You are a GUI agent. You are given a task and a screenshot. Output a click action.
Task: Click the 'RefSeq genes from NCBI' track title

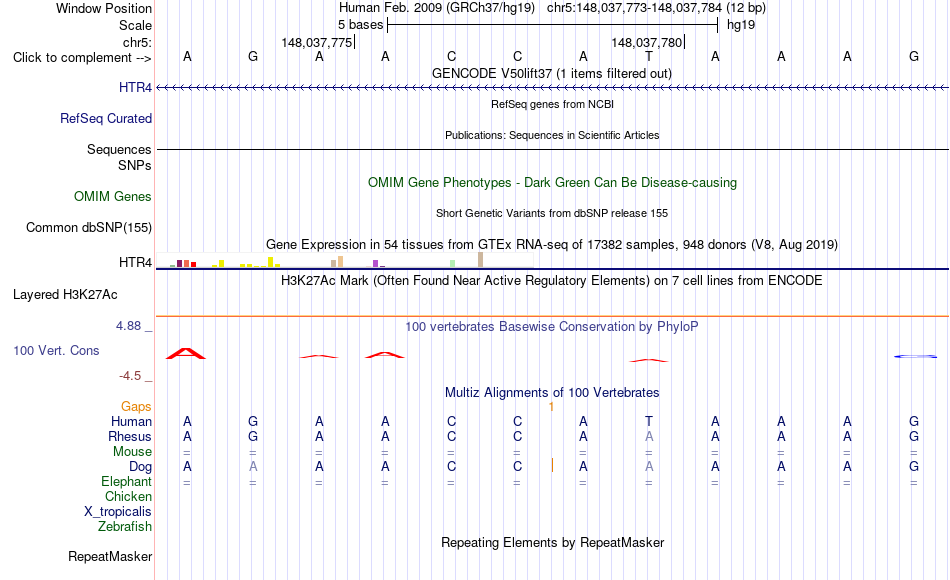(x=553, y=104)
